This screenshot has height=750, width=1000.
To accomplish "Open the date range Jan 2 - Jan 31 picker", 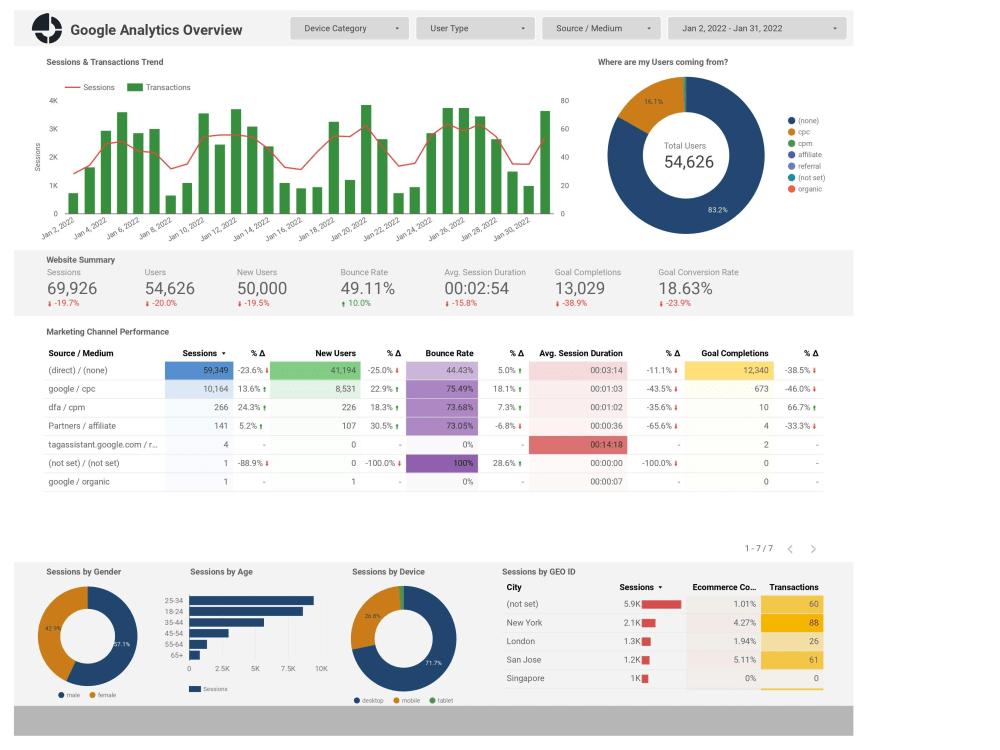I will (x=757, y=29).
